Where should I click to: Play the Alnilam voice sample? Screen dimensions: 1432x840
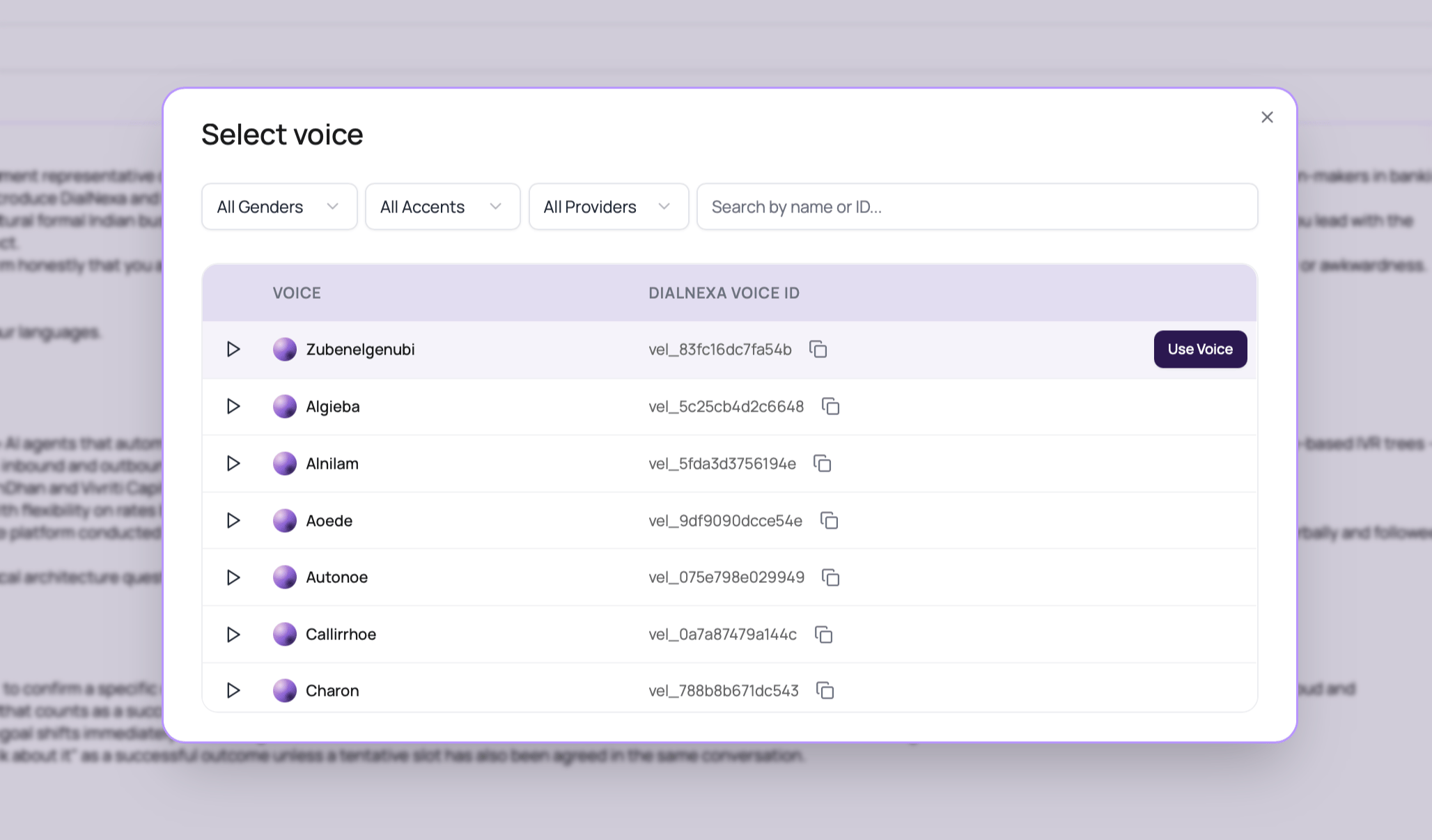click(233, 463)
